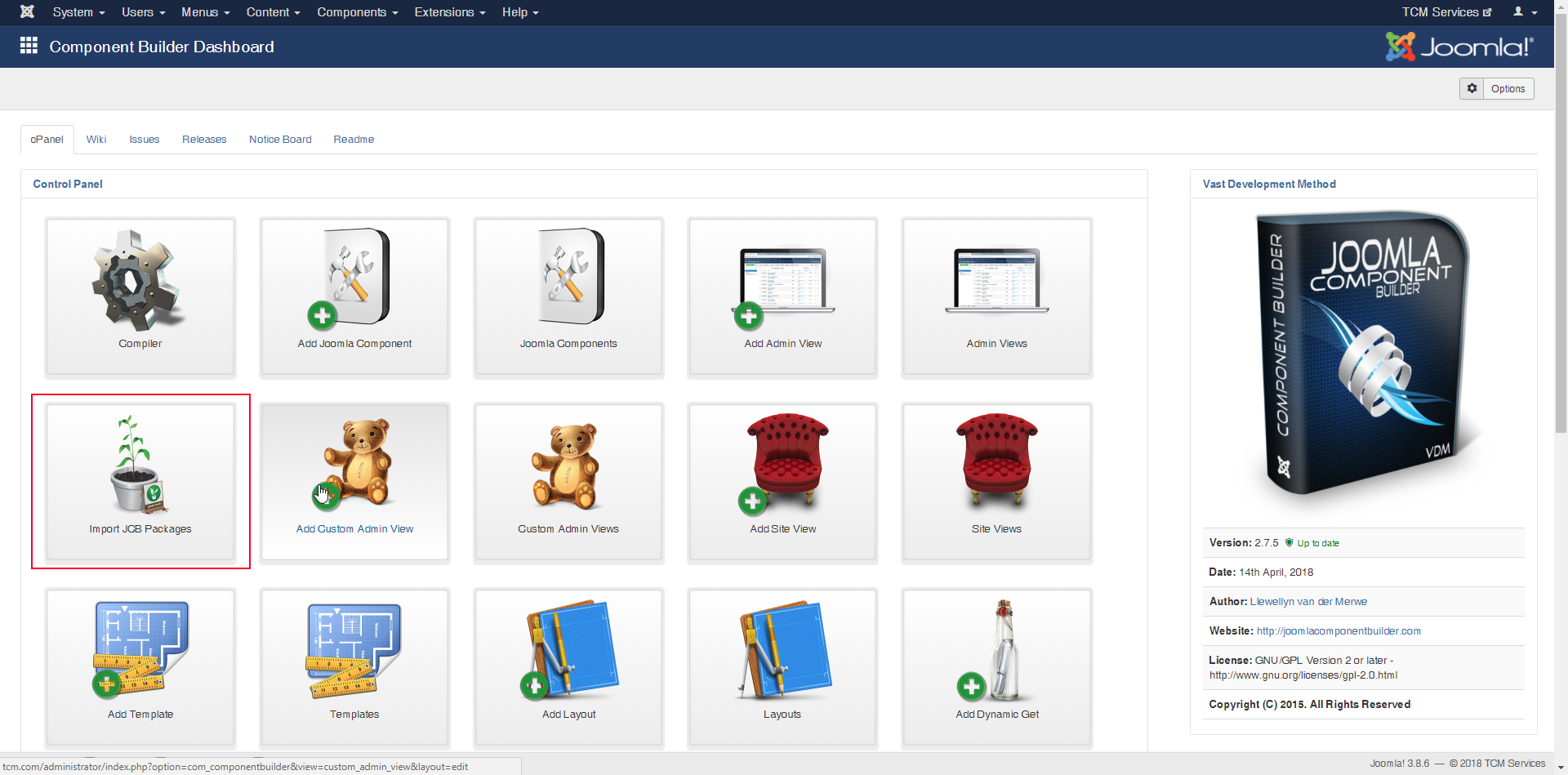The width and height of the screenshot is (1568, 775).
Task: Switch to the Notice Board tab
Action: (280, 140)
